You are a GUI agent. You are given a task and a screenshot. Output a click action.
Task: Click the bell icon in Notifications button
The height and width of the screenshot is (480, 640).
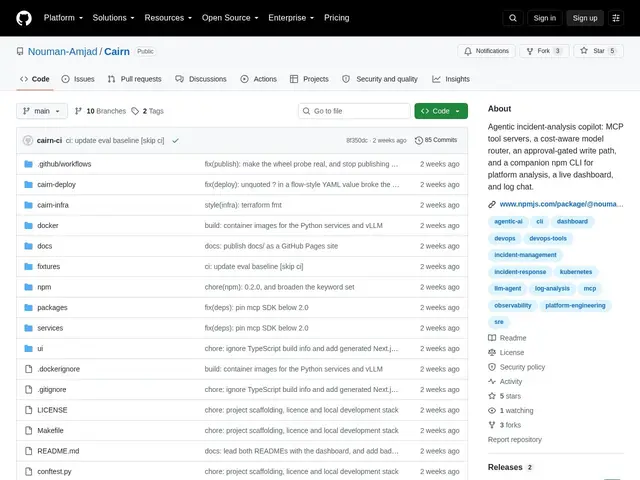point(468,51)
